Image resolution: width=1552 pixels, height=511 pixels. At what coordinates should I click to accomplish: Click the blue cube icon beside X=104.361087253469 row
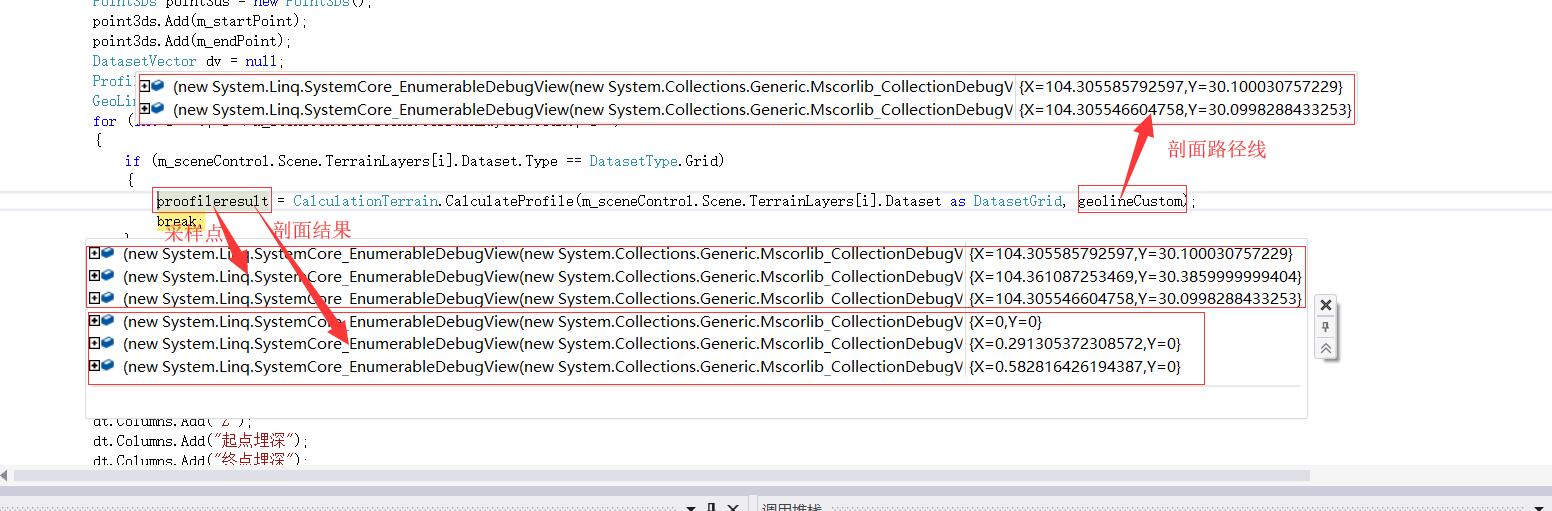pos(108,276)
